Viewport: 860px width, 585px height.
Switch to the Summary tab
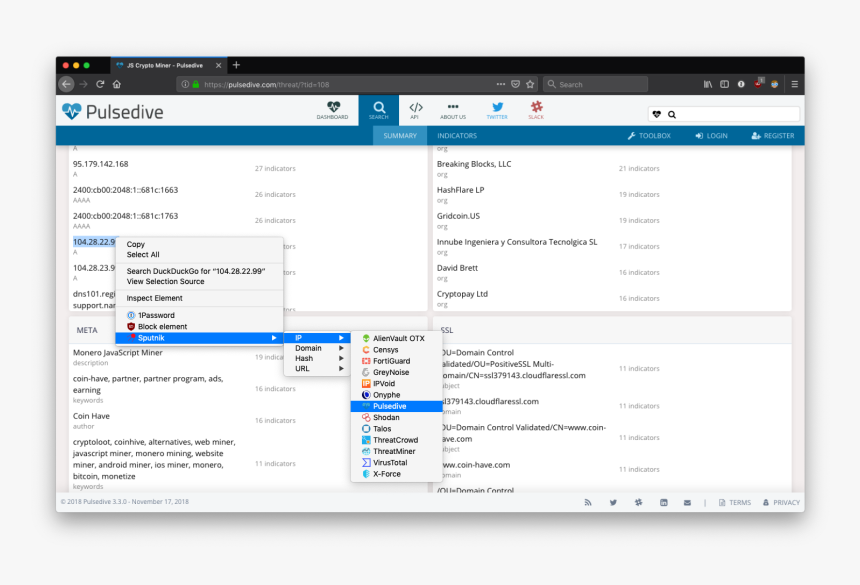point(400,135)
